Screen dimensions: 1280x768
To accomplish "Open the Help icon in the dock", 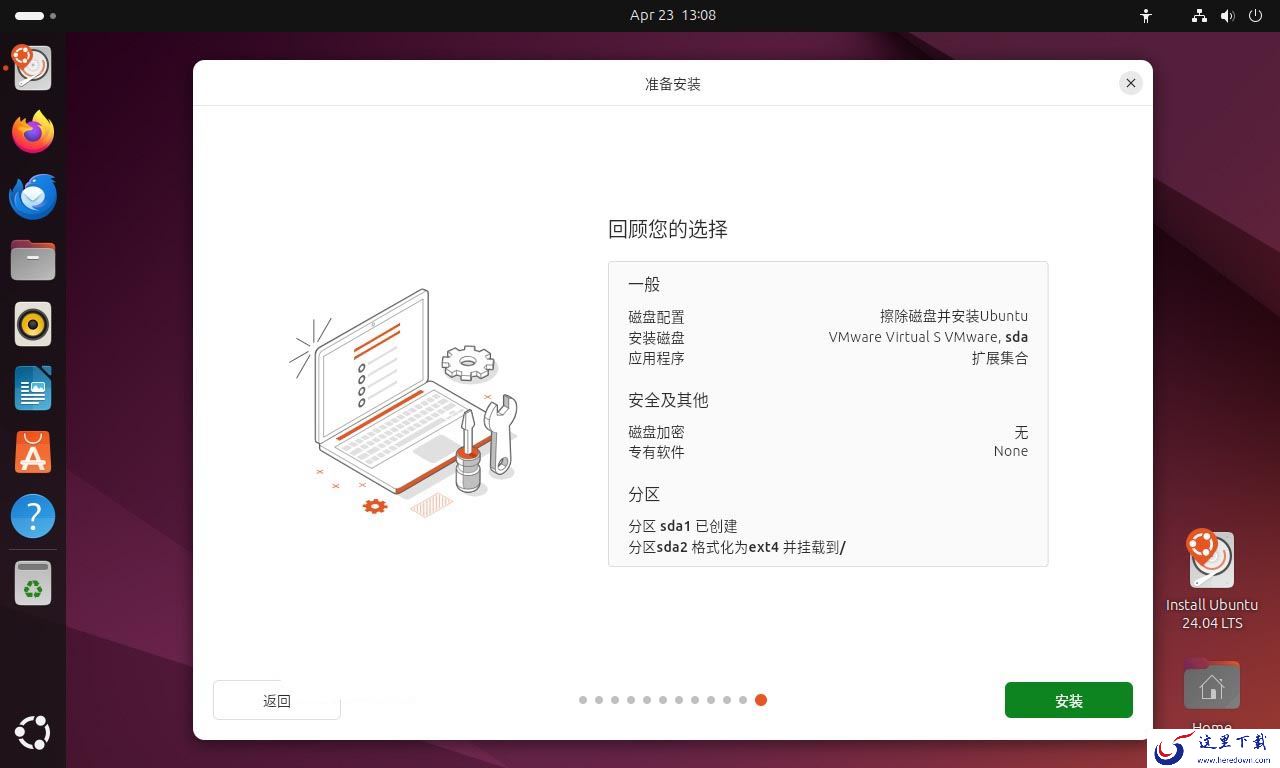I will click(33, 516).
